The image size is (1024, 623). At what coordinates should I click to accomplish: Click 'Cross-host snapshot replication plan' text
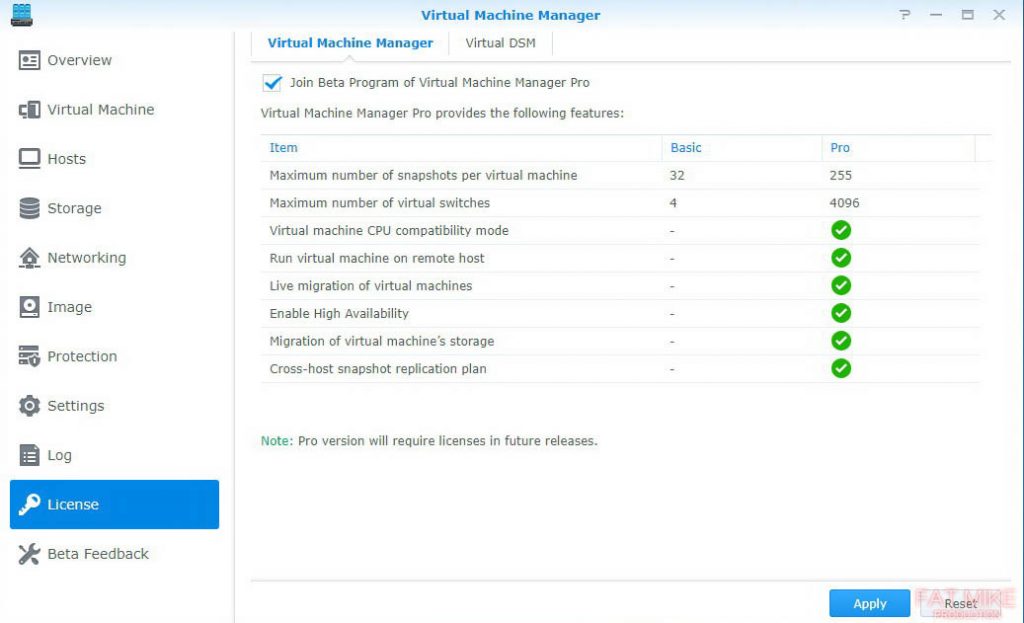coord(377,369)
